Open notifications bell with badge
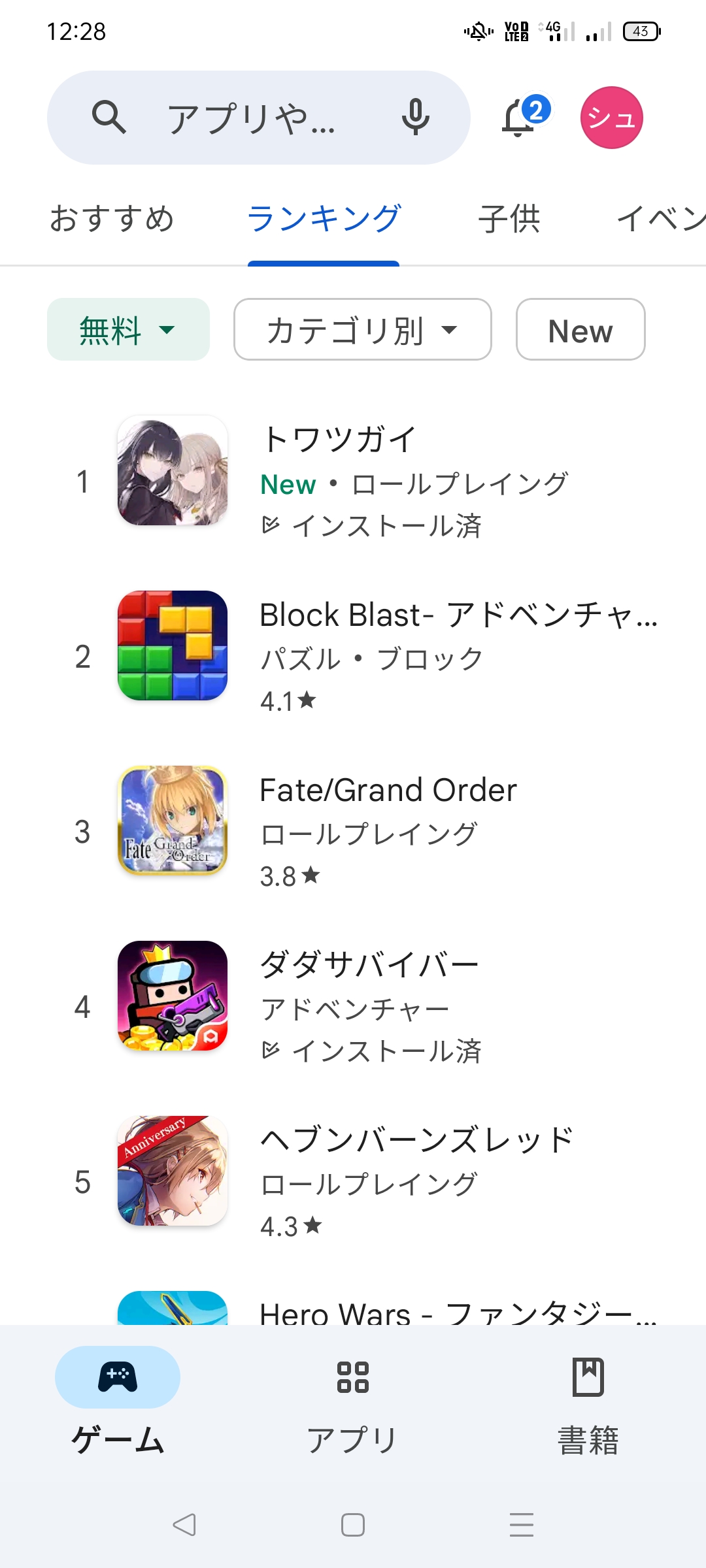Viewport: 706px width, 1568px height. click(x=521, y=118)
